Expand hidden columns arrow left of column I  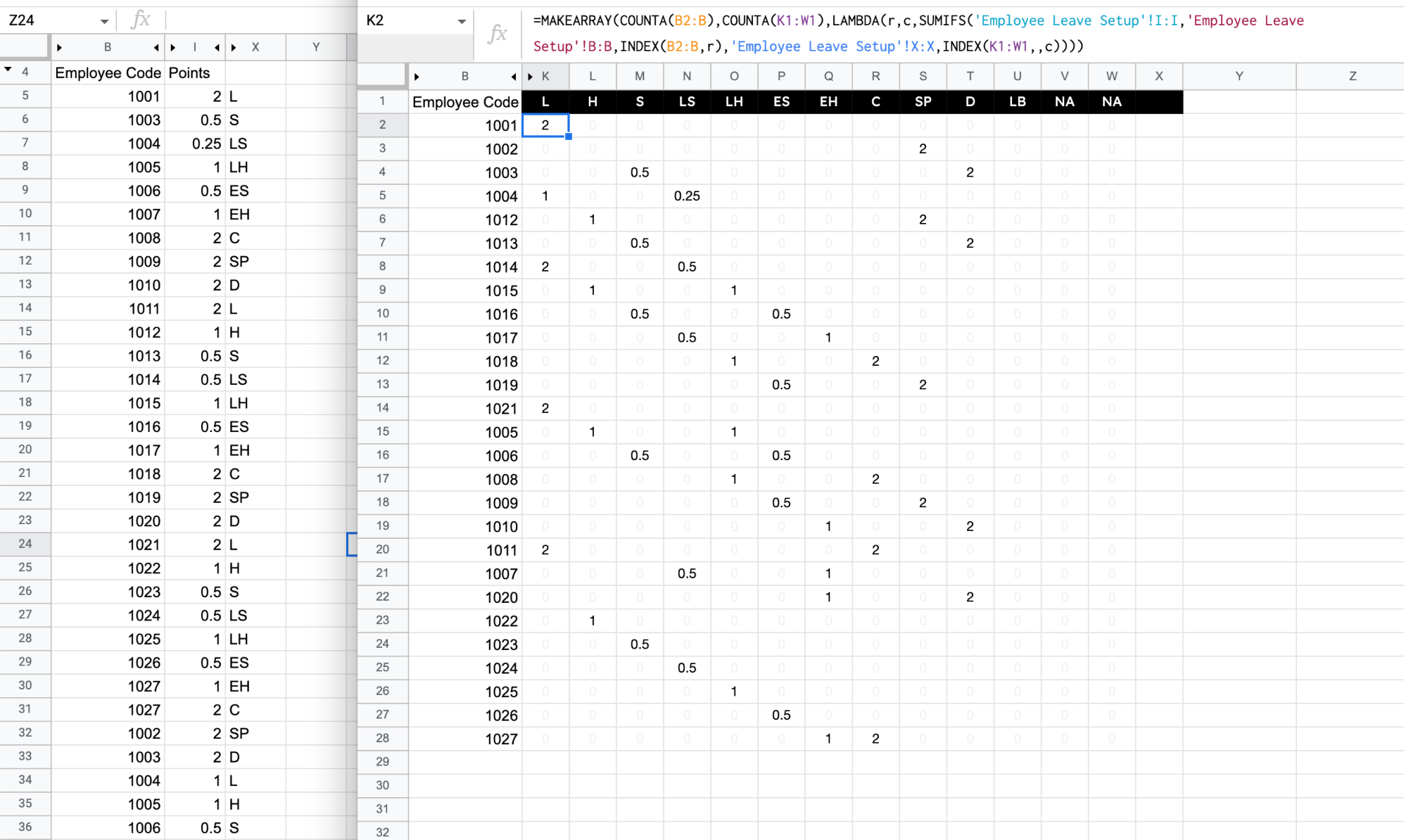pos(173,48)
